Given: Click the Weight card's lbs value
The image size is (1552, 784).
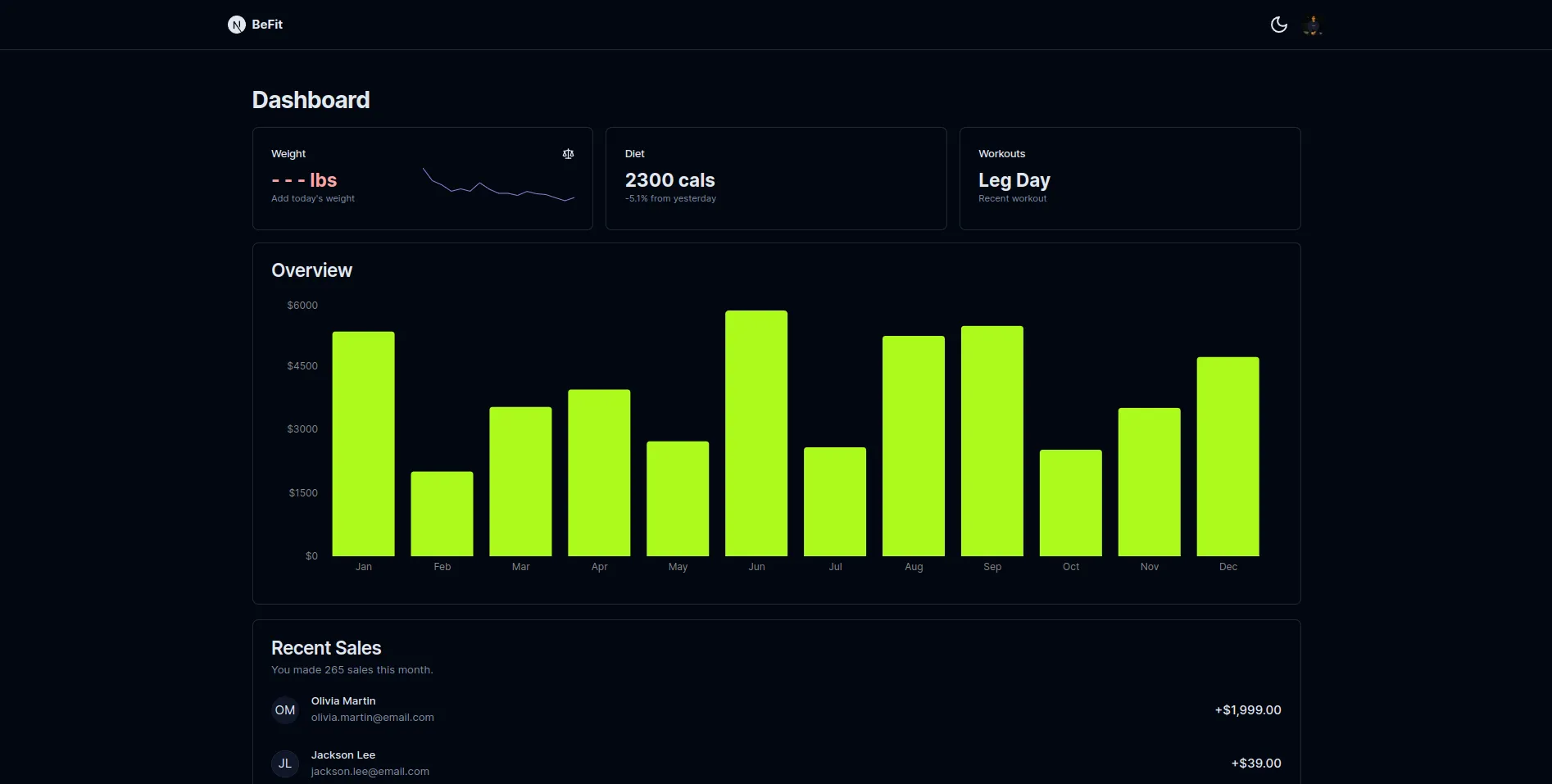Looking at the screenshot, I should pos(304,180).
